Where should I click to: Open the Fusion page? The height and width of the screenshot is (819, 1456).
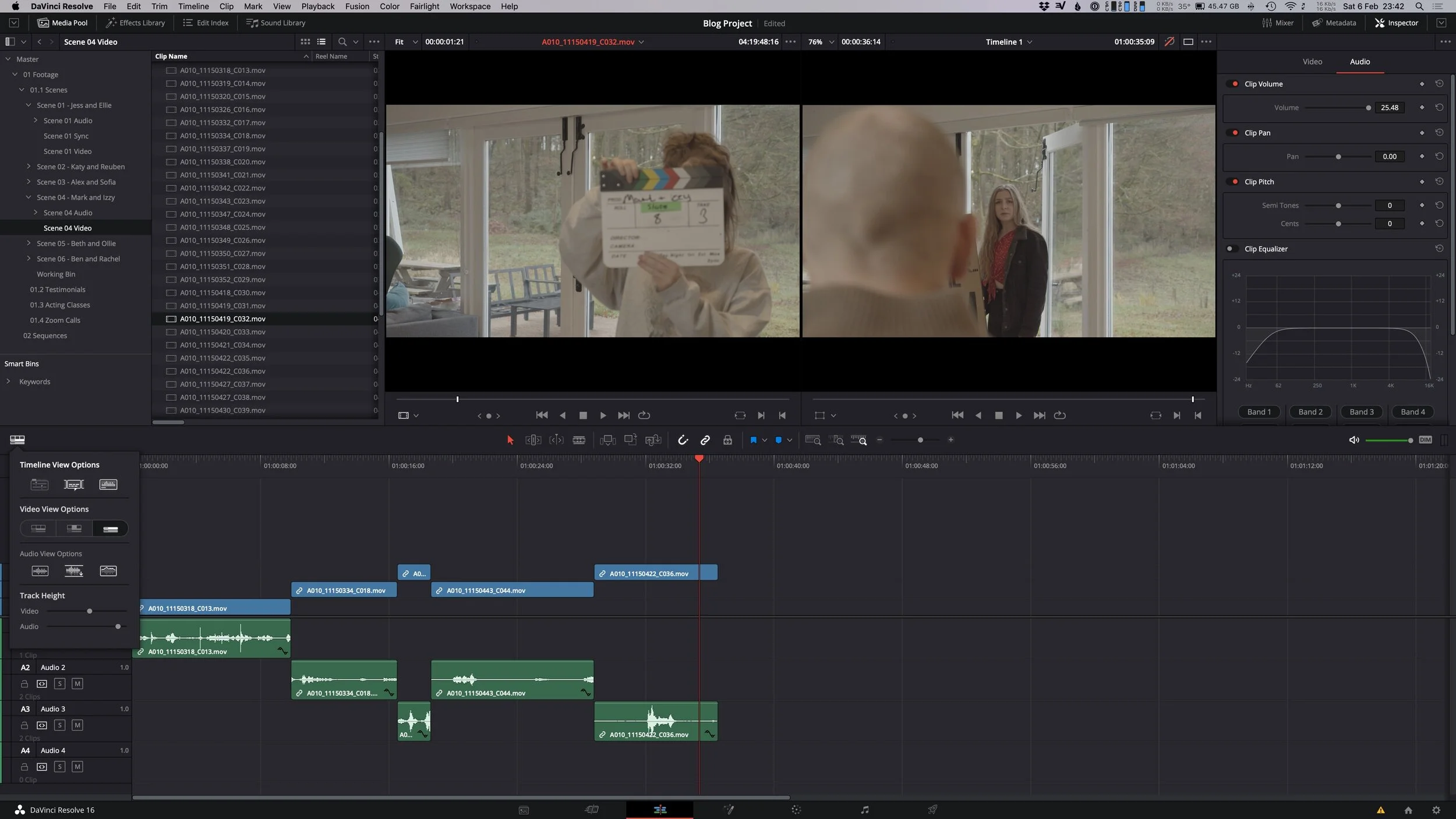click(728, 809)
